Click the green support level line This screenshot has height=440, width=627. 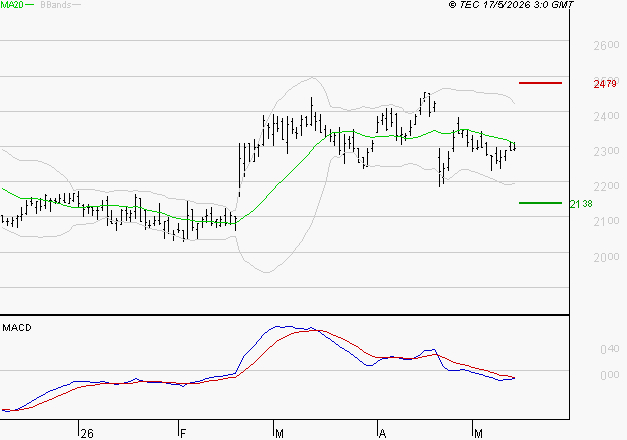coord(540,203)
